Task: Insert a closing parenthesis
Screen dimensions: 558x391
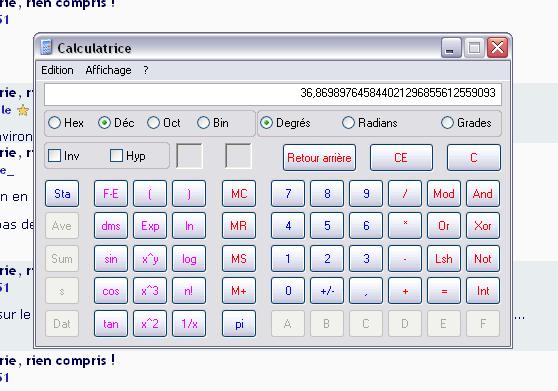Action: click(189, 194)
